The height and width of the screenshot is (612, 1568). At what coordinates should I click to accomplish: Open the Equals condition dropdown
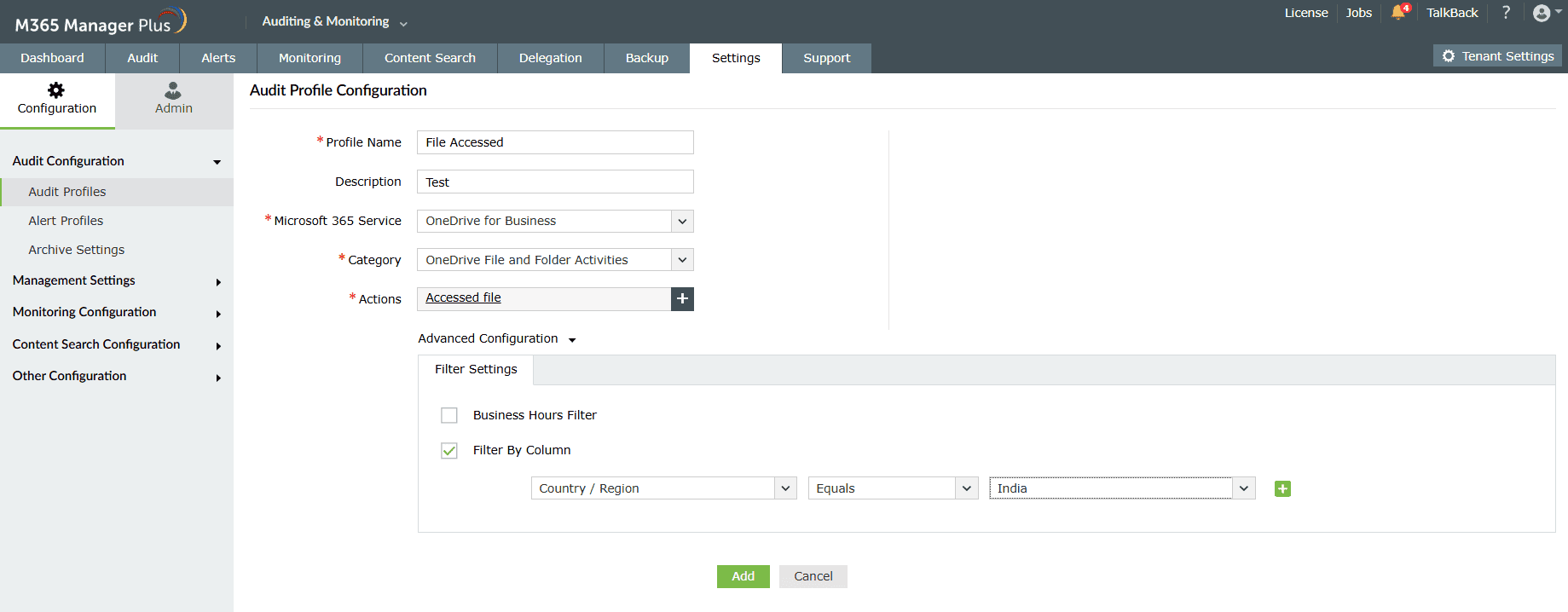click(x=893, y=488)
